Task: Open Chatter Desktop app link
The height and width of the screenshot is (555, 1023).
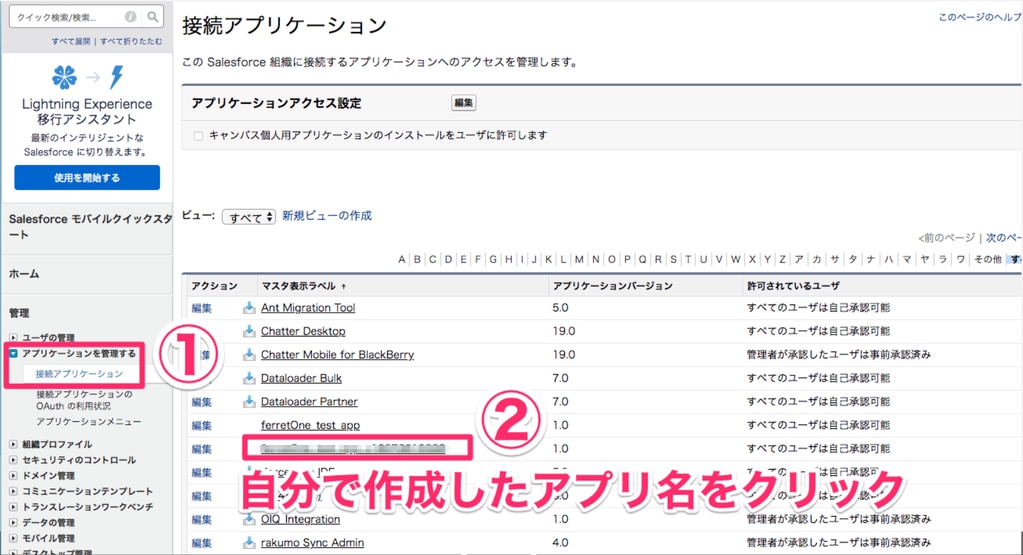Action: (x=303, y=331)
